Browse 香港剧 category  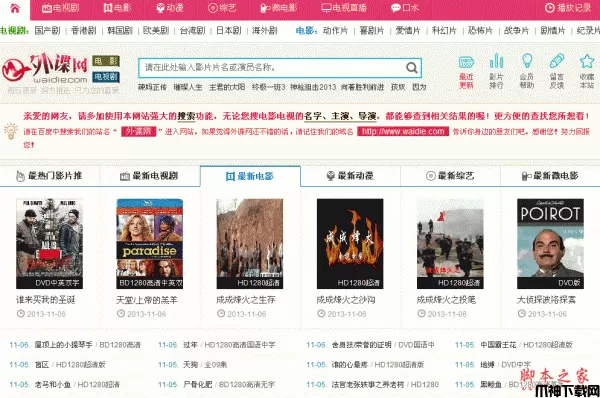pos(83,31)
